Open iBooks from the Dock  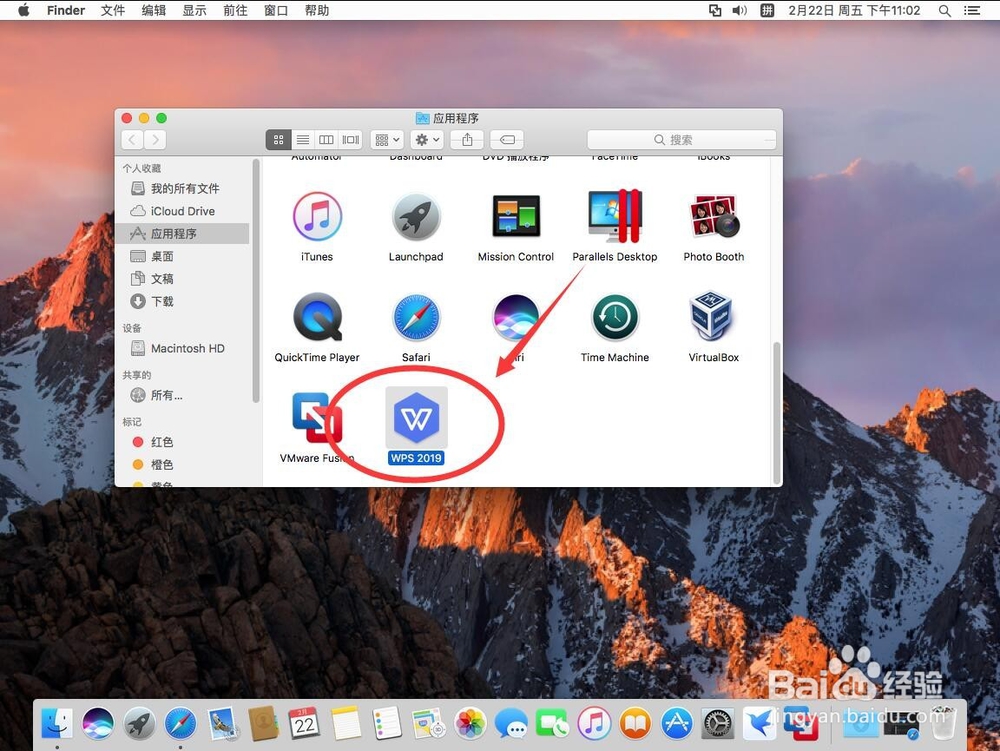pyautogui.click(x=635, y=724)
